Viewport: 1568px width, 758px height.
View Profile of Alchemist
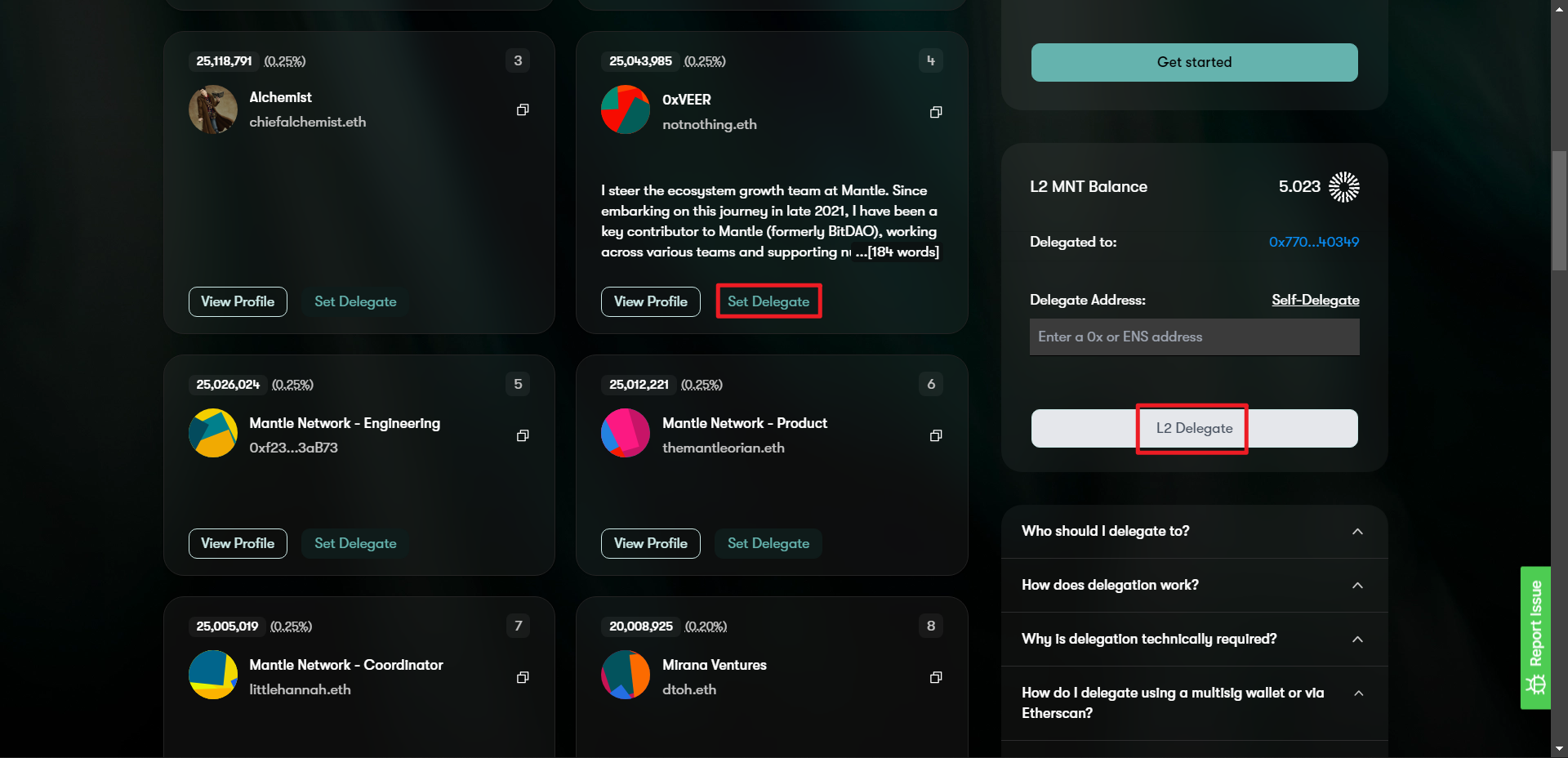tap(238, 301)
